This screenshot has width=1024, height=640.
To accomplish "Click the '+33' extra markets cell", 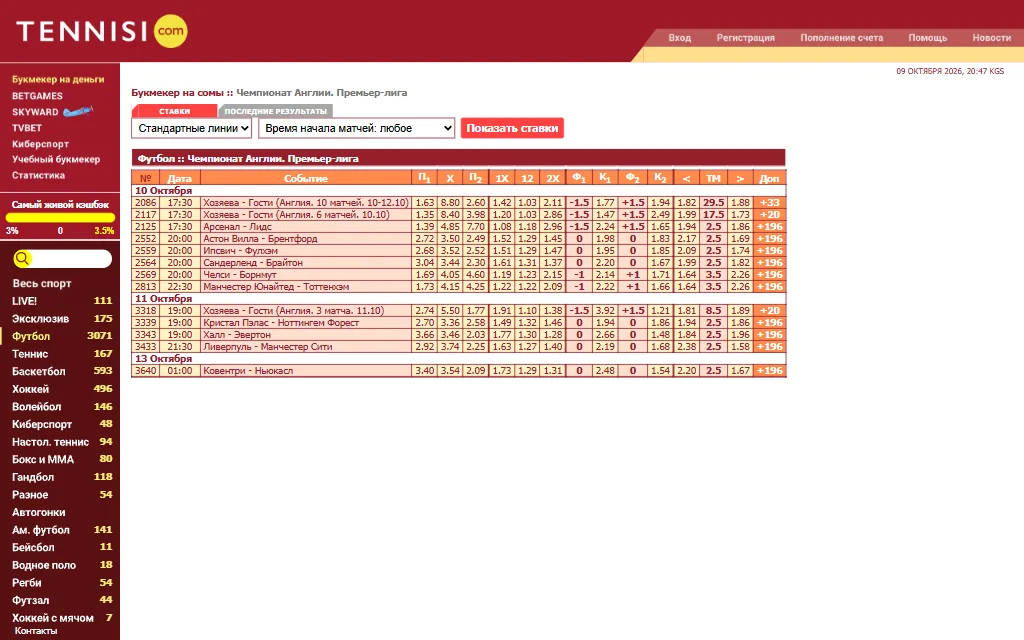I will [x=769, y=202].
